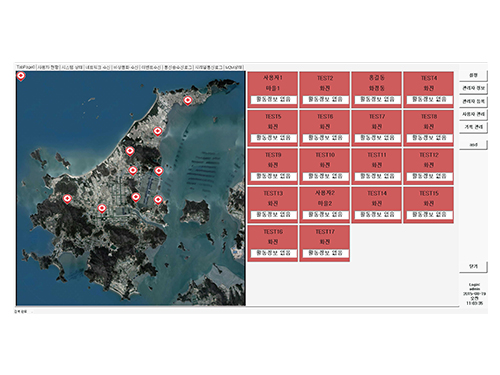Screen dimensions: 500x375
Task: Click the 닫기 close button
Action: point(473,266)
